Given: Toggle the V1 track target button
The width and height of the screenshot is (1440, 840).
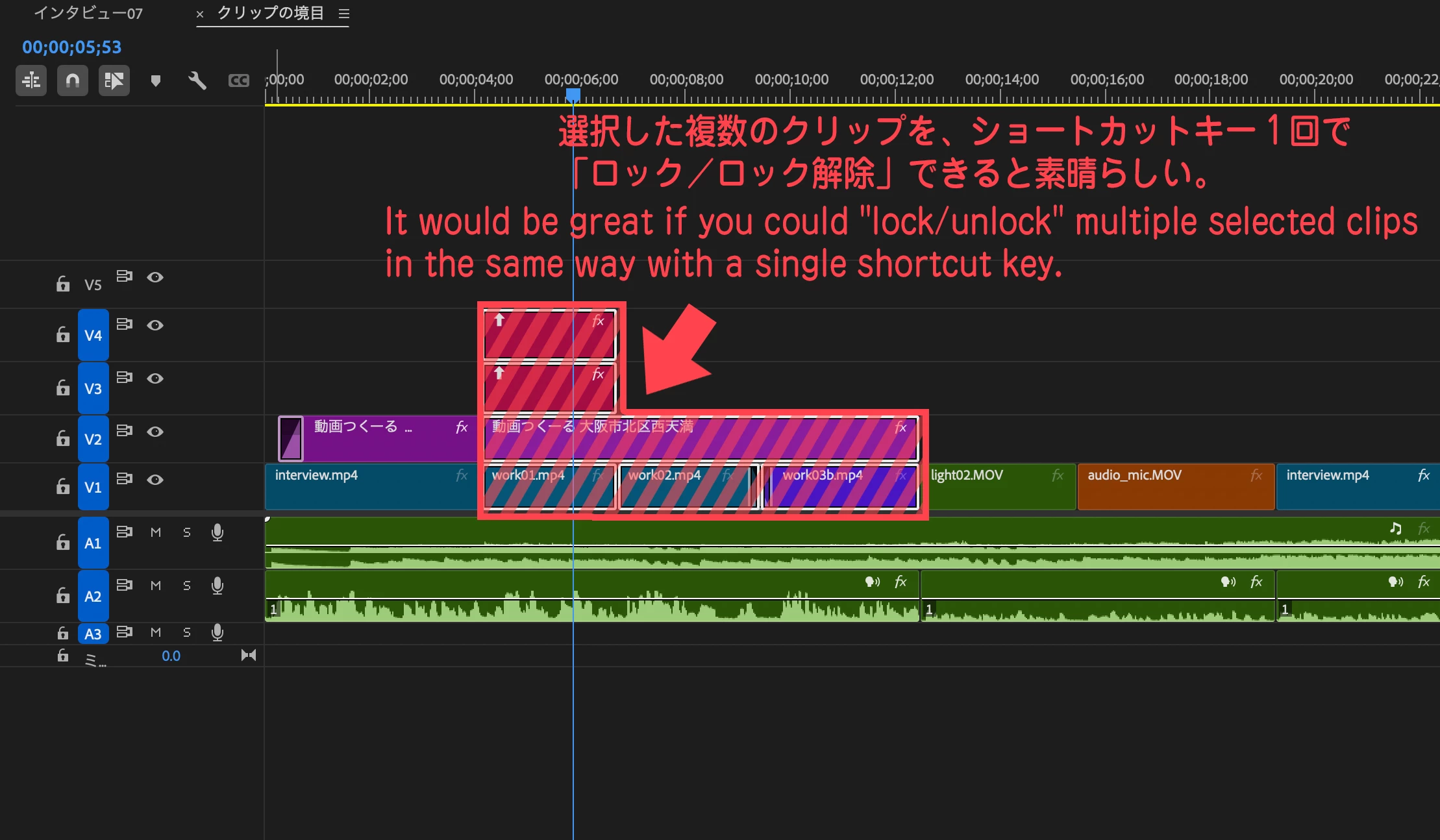Looking at the screenshot, I should pyautogui.click(x=93, y=488).
